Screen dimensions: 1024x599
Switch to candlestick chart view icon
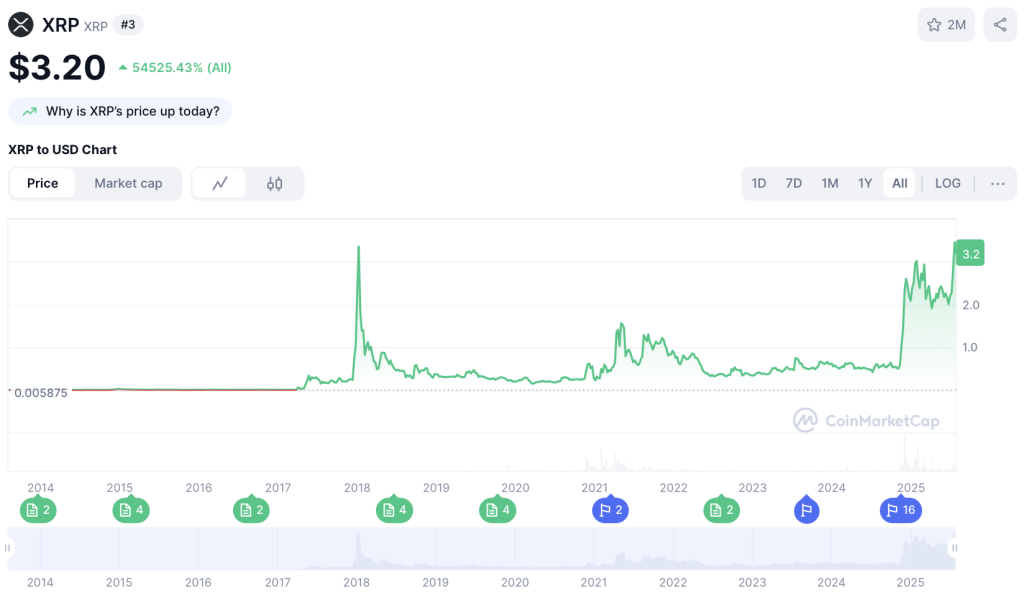click(x=274, y=184)
